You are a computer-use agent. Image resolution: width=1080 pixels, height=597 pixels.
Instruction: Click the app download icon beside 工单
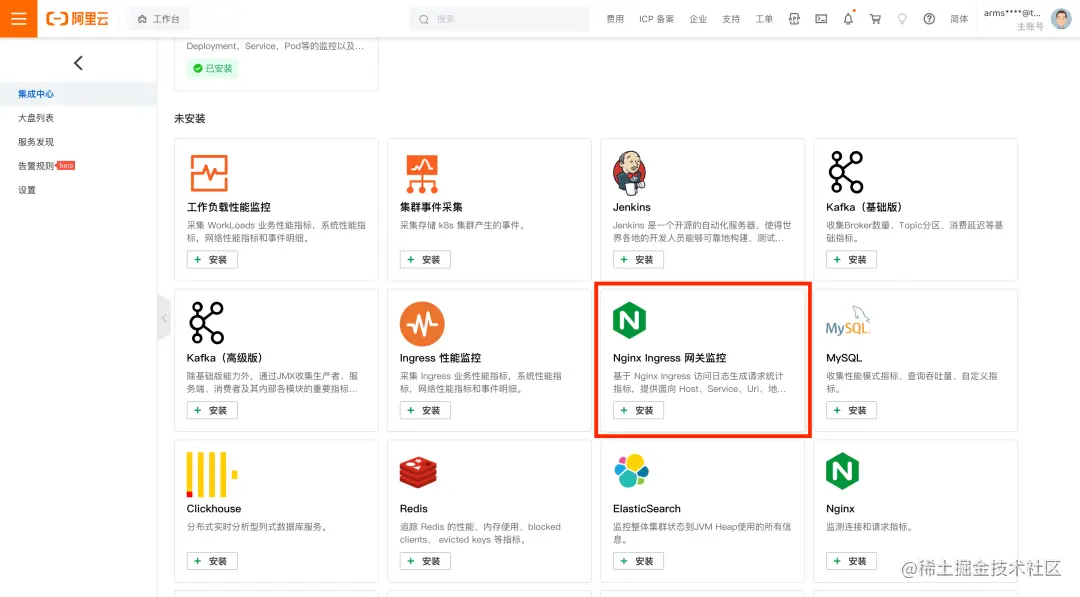click(x=794, y=19)
